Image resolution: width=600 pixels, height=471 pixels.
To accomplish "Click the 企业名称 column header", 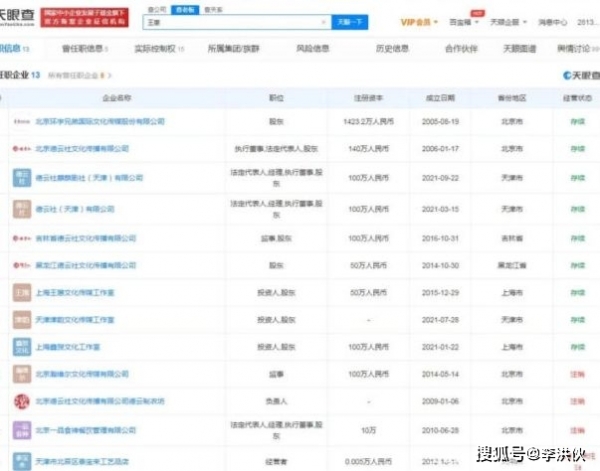I will pyautogui.click(x=117, y=98).
